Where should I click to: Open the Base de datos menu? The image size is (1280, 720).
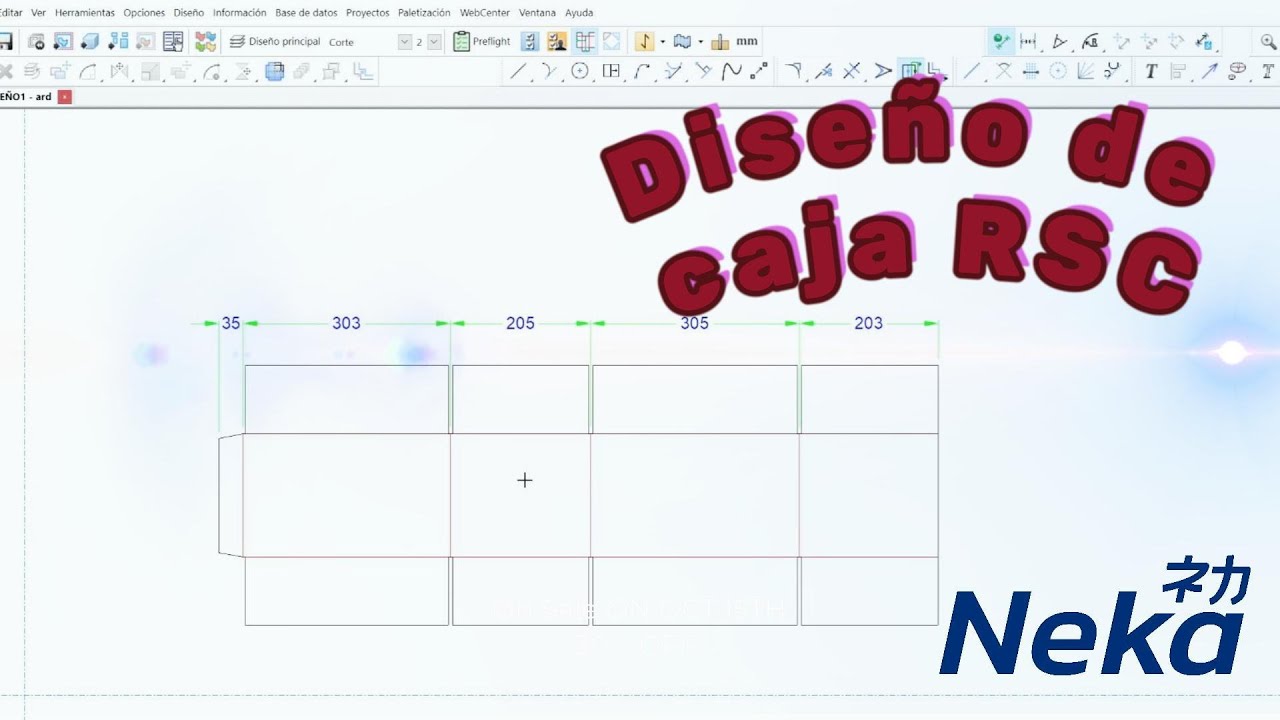coord(306,13)
